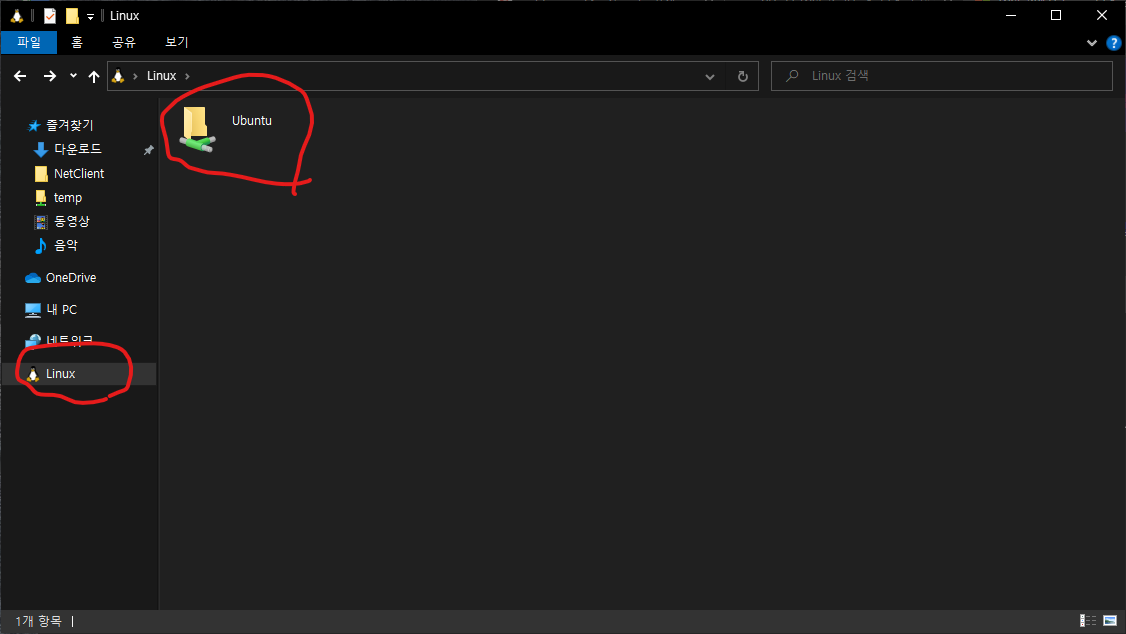Viewport: 1126px width, 634px height.
Task: Select 네트워크 in the navigation pane
Action: pyautogui.click(x=60, y=340)
